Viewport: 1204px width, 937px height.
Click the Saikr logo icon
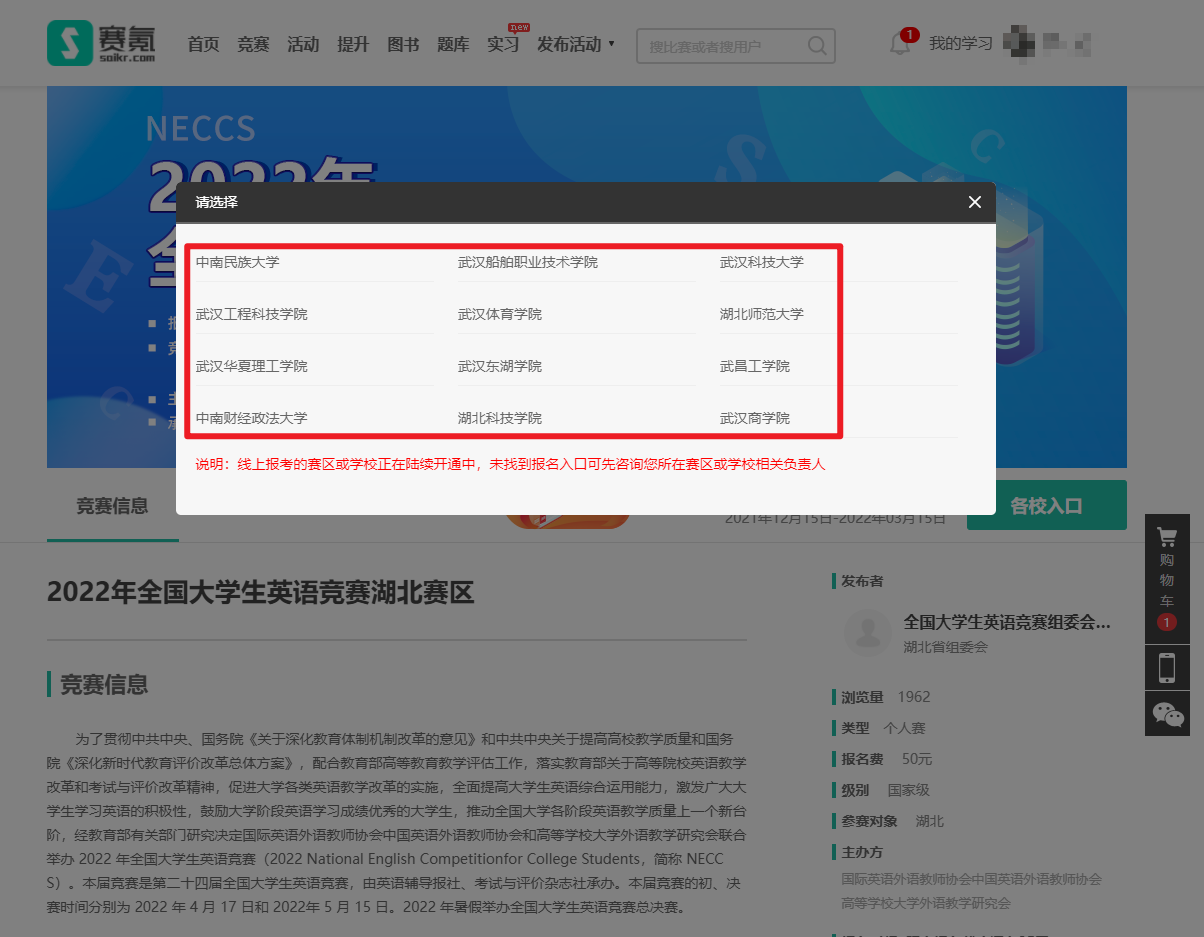coord(69,44)
